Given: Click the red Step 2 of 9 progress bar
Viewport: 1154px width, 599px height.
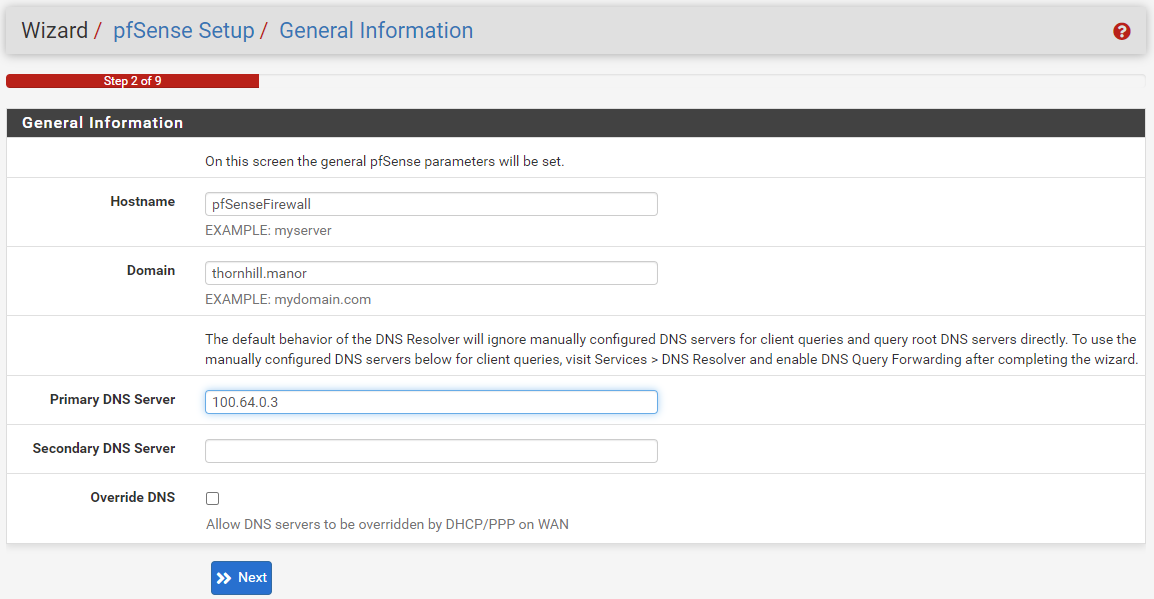Looking at the screenshot, I should [132, 81].
